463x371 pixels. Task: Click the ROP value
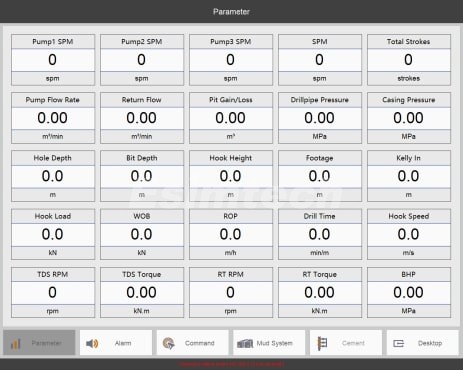click(231, 234)
